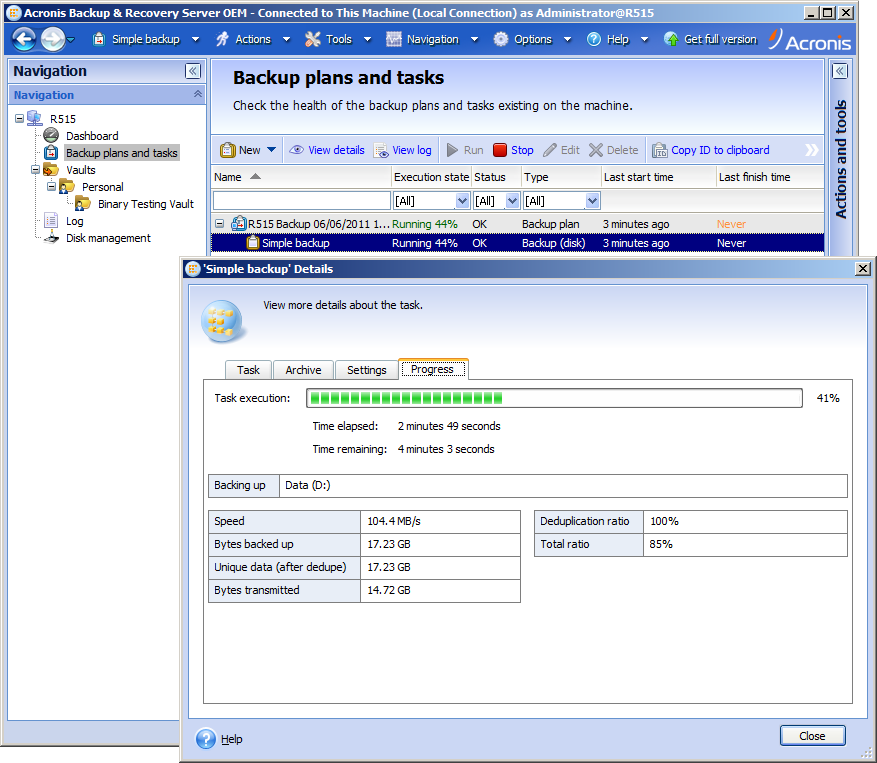Click the Copy ID to clipboard icon
Image resolution: width=877 pixels, height=763 pixels.
coord(660,150)
